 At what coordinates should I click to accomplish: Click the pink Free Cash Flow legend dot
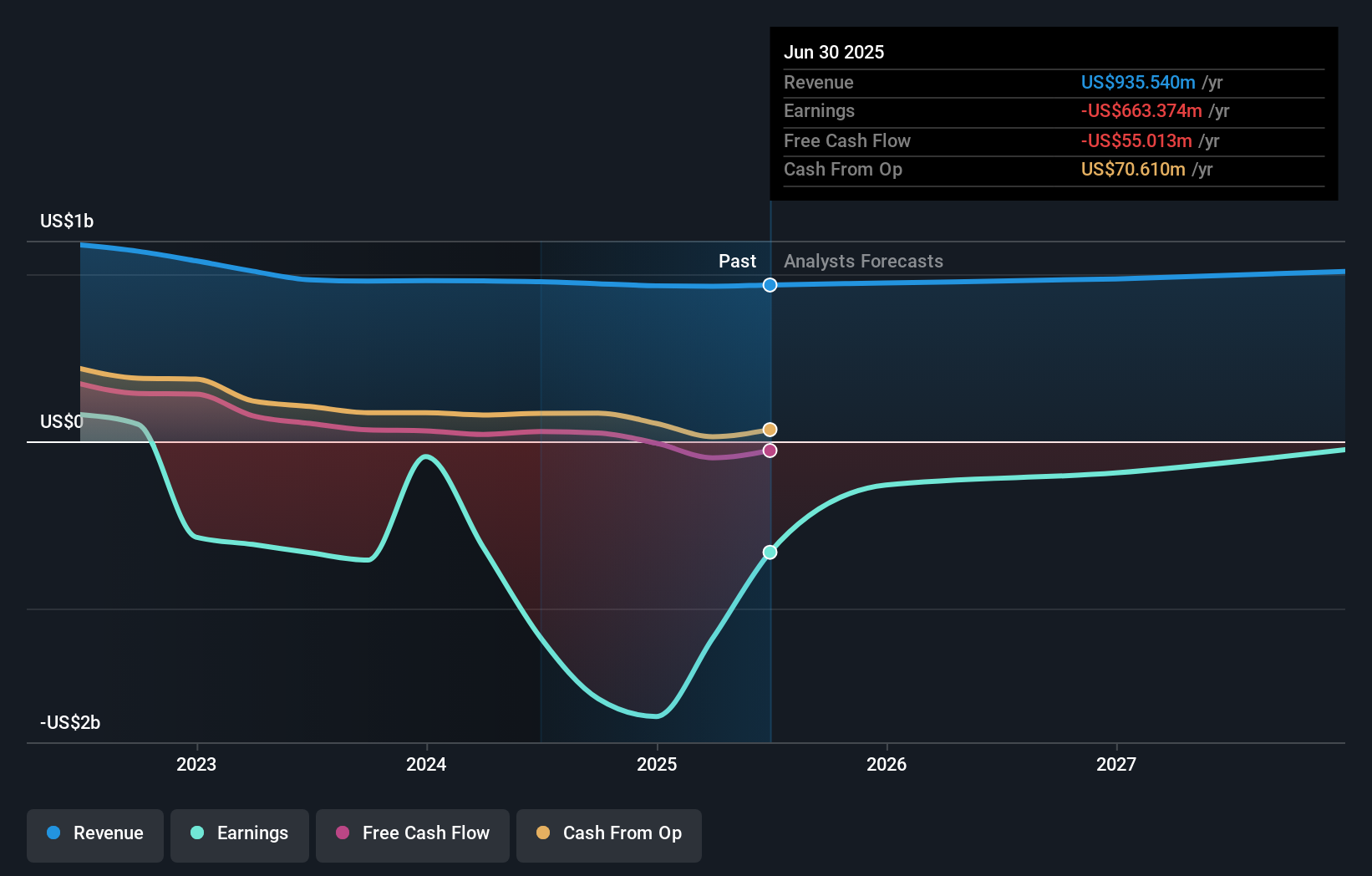[x=343, y=833]
